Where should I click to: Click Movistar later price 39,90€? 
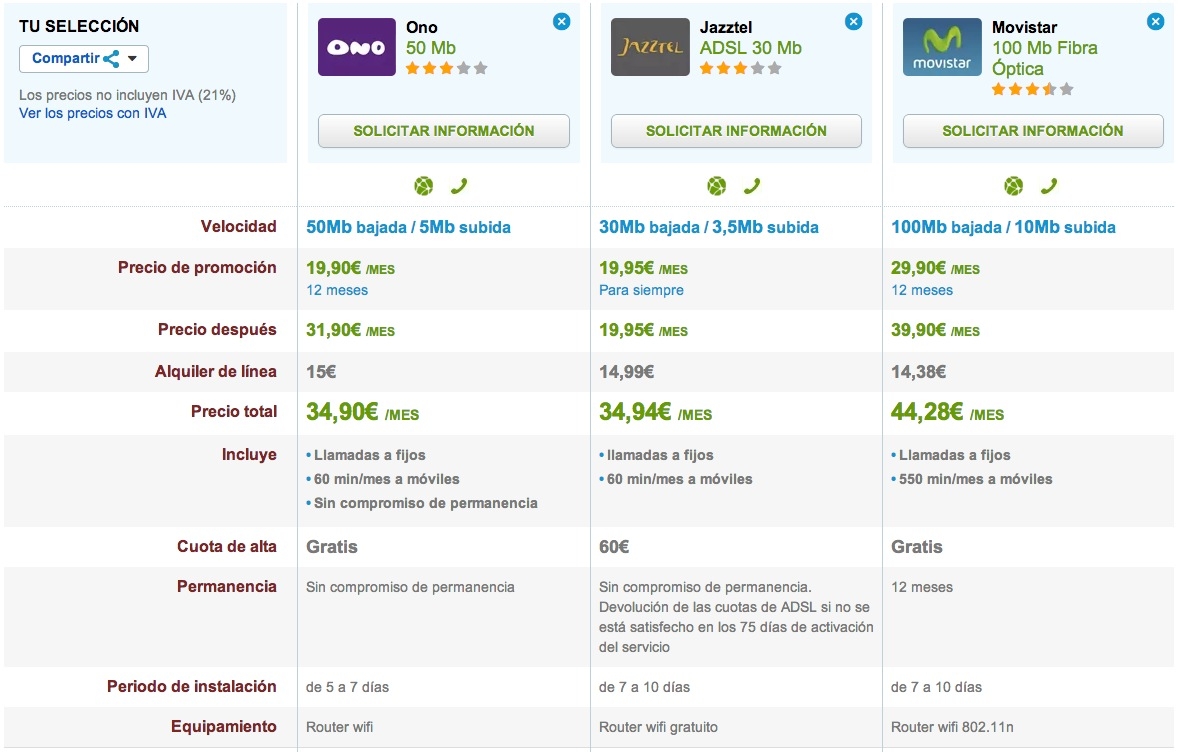click(x=935, y=331)
